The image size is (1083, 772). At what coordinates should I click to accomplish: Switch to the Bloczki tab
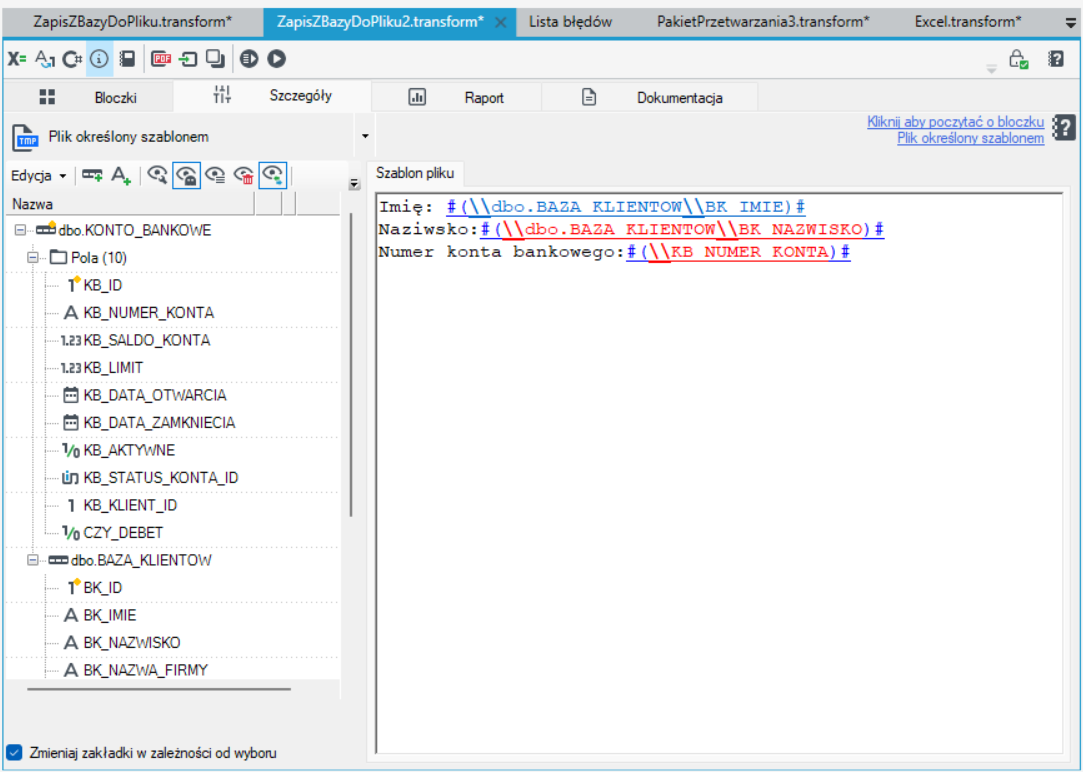(88, 97)
